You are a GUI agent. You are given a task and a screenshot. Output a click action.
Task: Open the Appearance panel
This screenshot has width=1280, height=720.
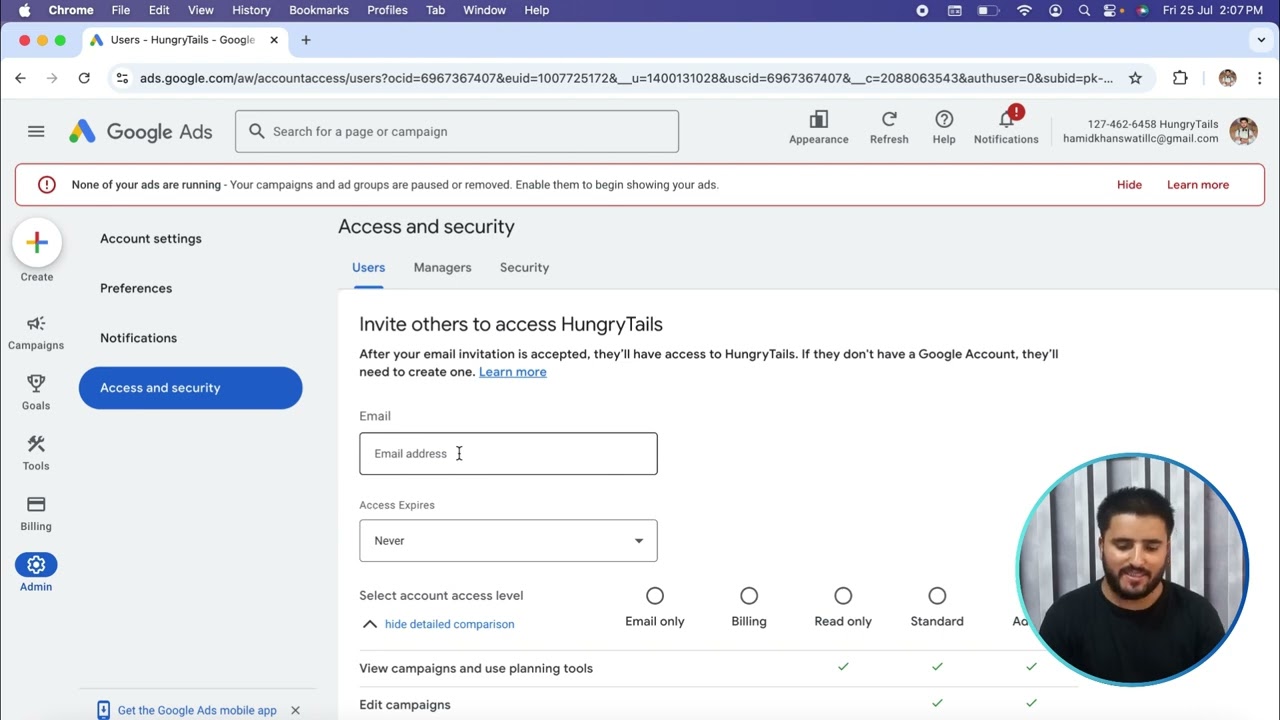pyautogui.click(x=819, y=128)
